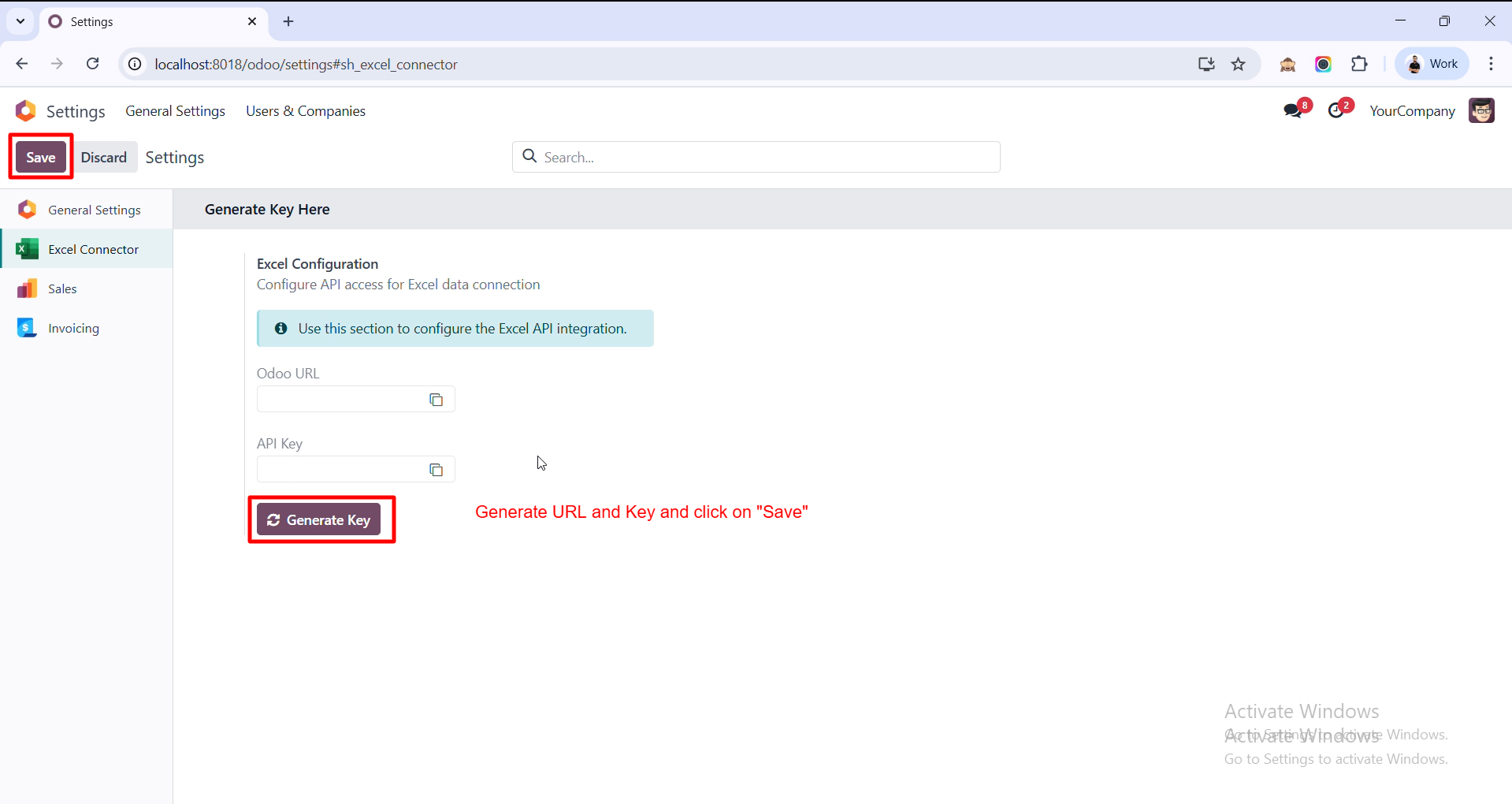Click the "Settings" breadcrumb text beside Discard

click(175, 158)
